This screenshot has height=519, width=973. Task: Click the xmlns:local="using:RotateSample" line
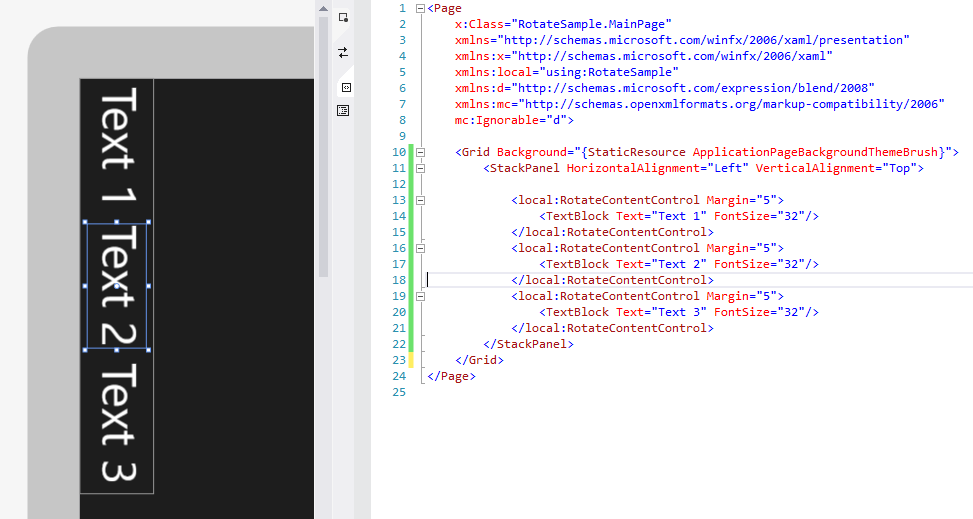click(567, 73)
